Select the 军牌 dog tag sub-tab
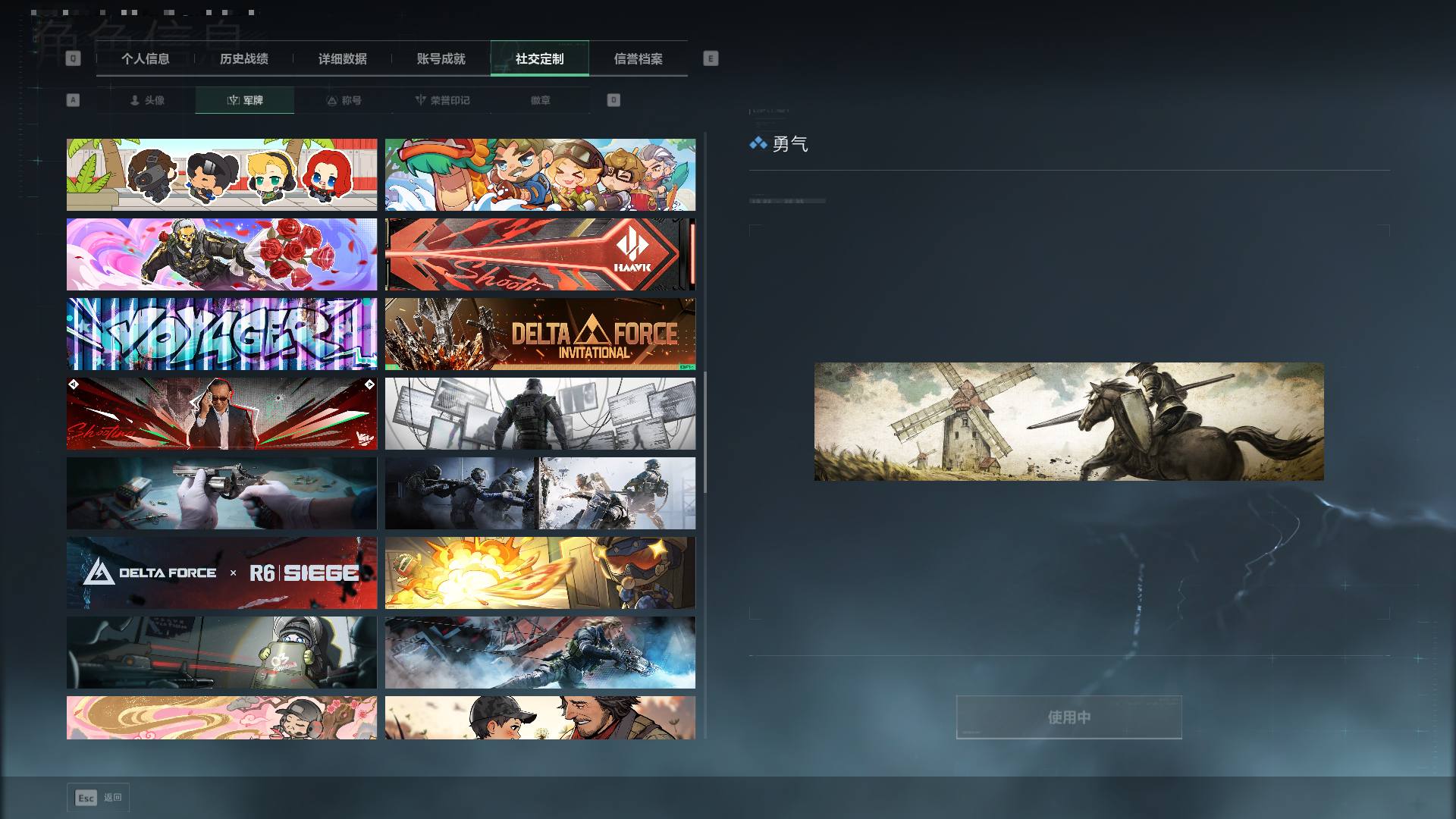Viewport: 1456px width, 819px height. (x=245, y=100)
